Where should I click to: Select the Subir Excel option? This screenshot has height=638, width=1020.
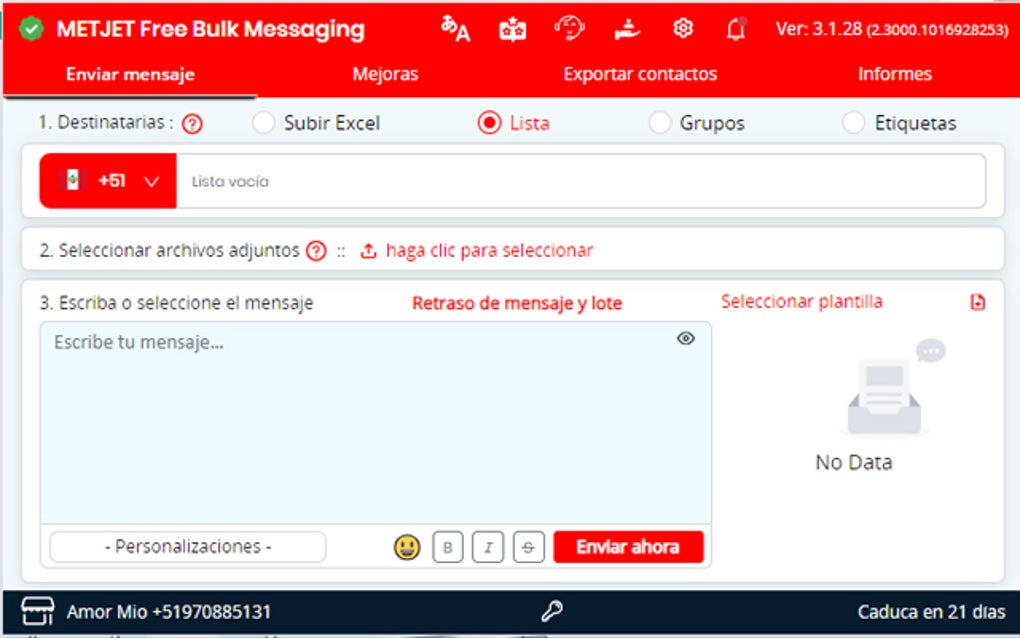click(x=263, y=122)
